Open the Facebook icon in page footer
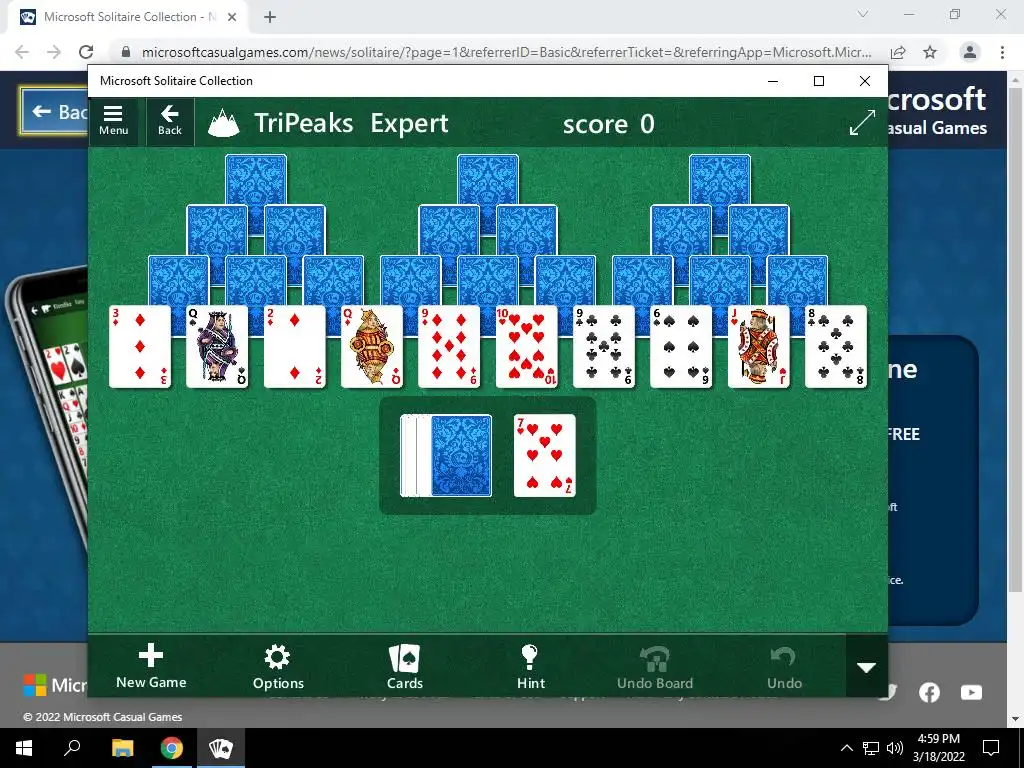1024x768 pixels. click(929, 692)
